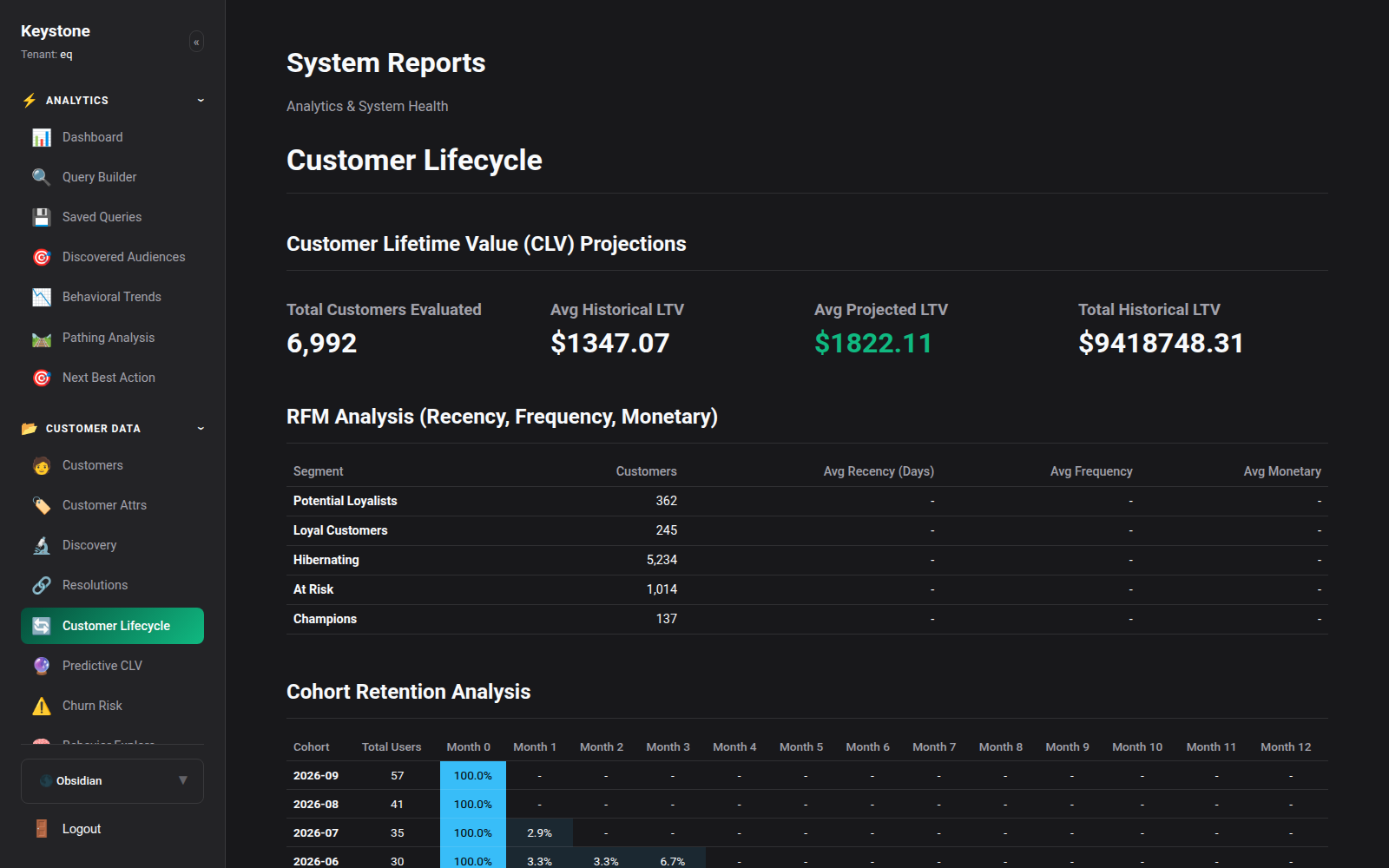Open the Obsidian theme dropdown
1389x868 pixels.
point(112,781)
